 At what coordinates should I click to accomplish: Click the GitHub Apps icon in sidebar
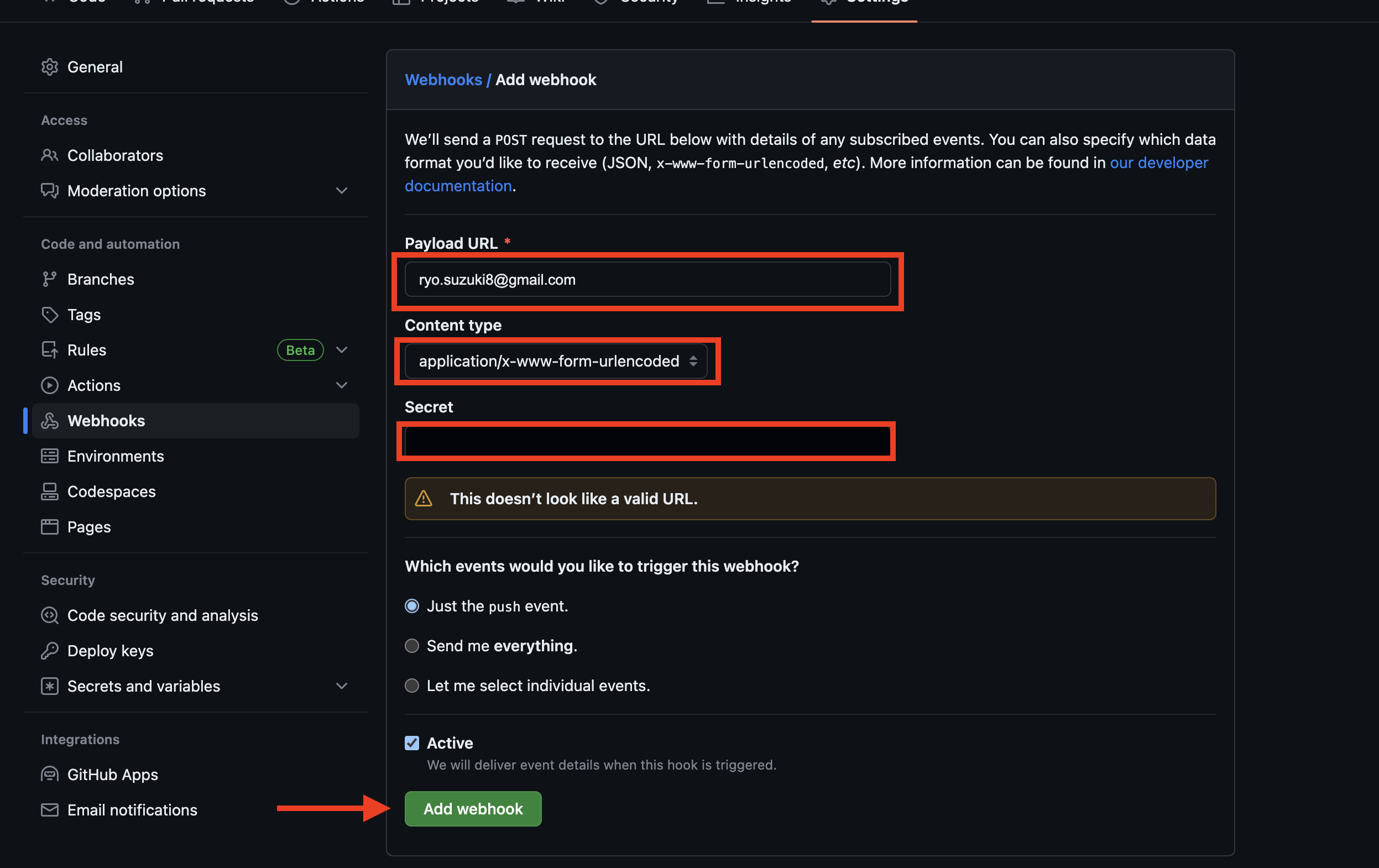pos(49,773)
